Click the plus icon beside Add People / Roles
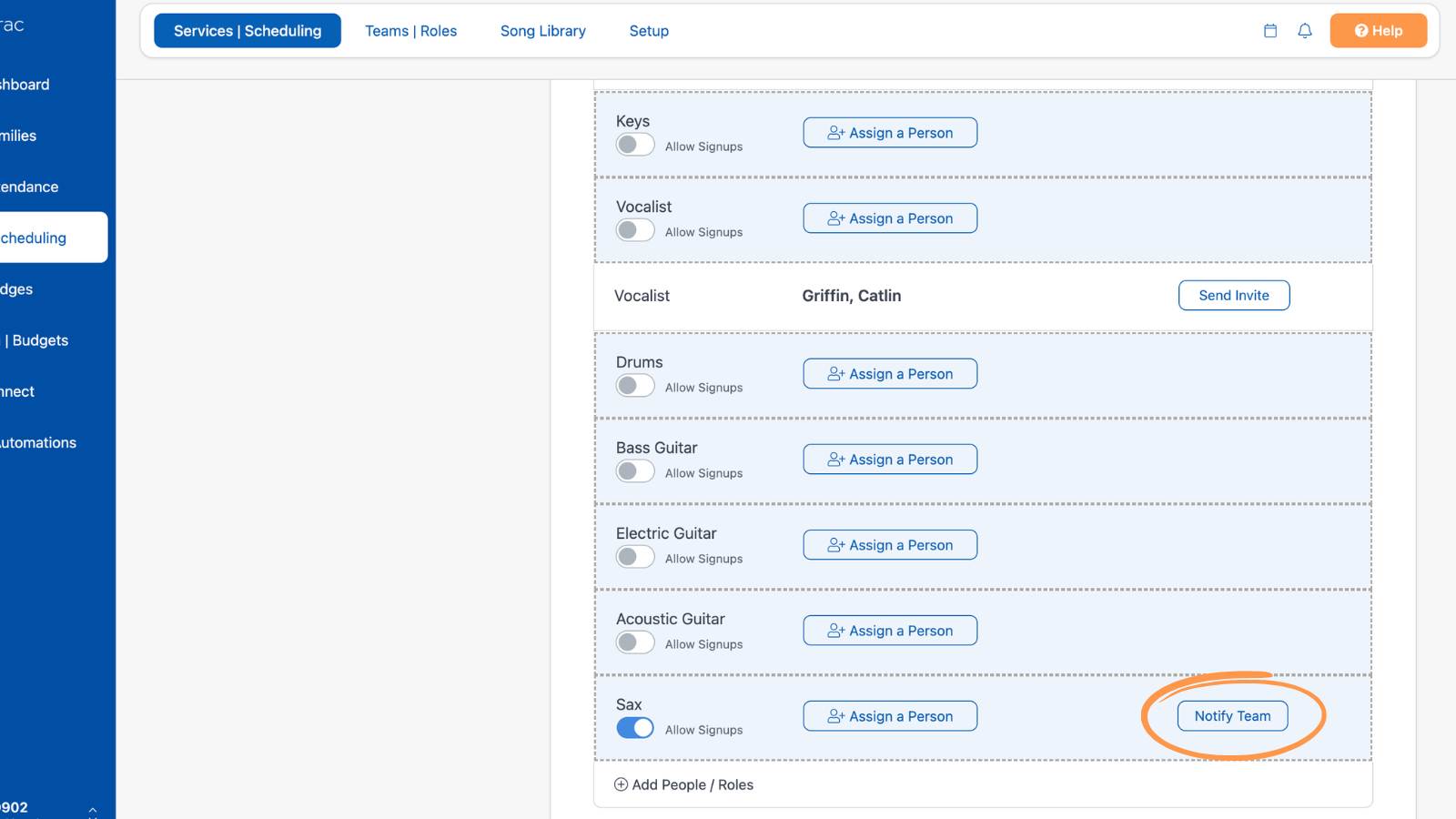The width and height of the screenshot is (1456, 819). click(x=622, y=784)
